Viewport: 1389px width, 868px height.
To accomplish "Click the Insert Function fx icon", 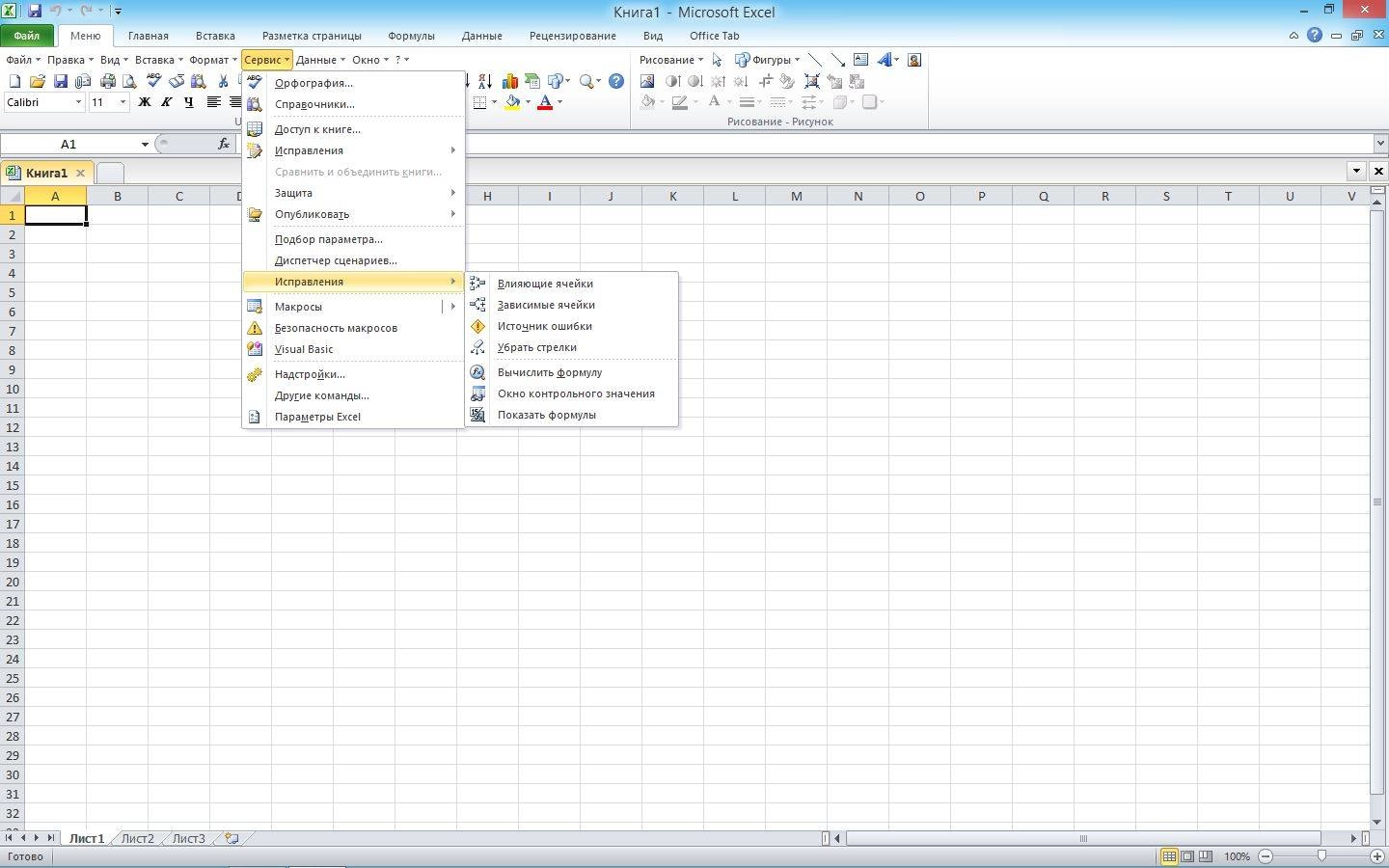I will [x=224, y=144].
